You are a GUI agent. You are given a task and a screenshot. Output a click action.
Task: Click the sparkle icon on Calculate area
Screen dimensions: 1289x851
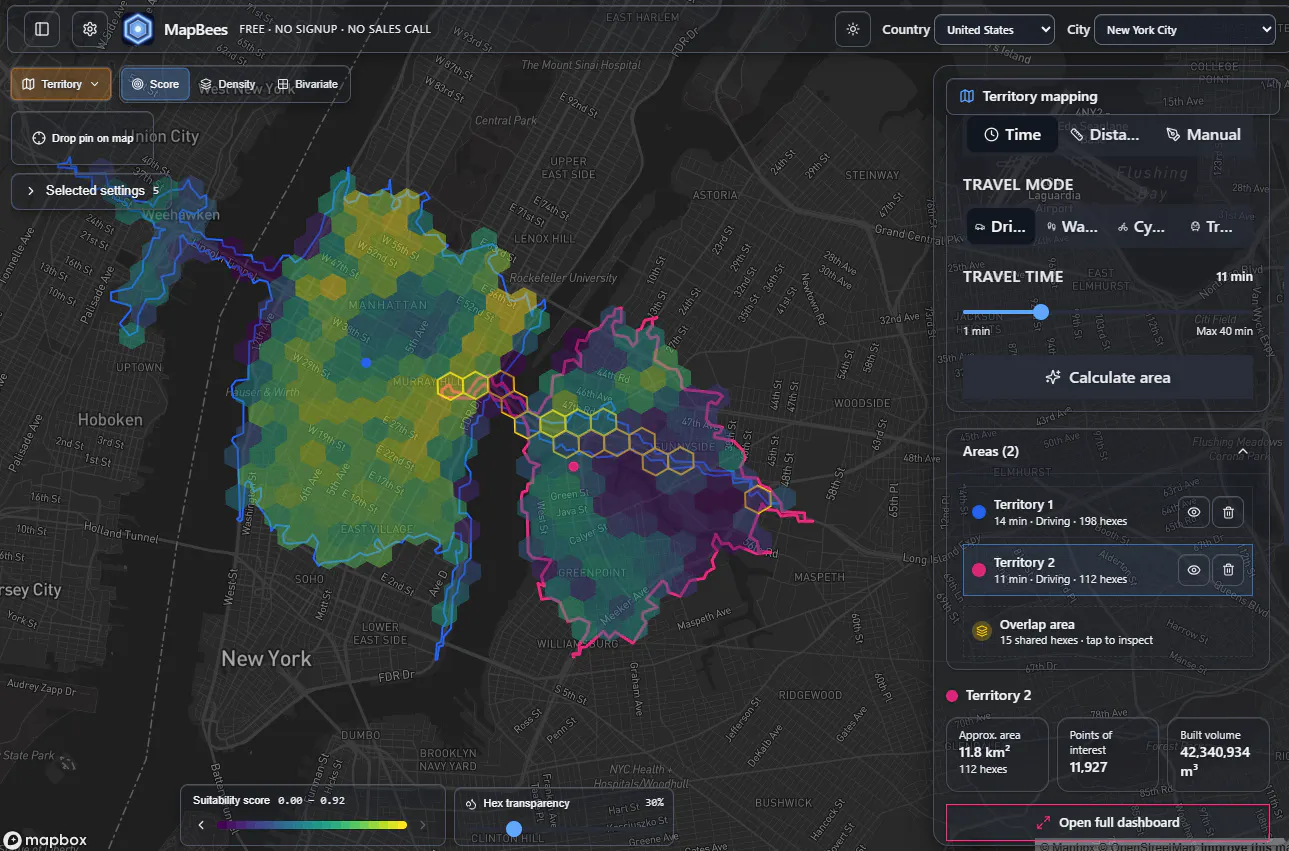point(1052,378)
